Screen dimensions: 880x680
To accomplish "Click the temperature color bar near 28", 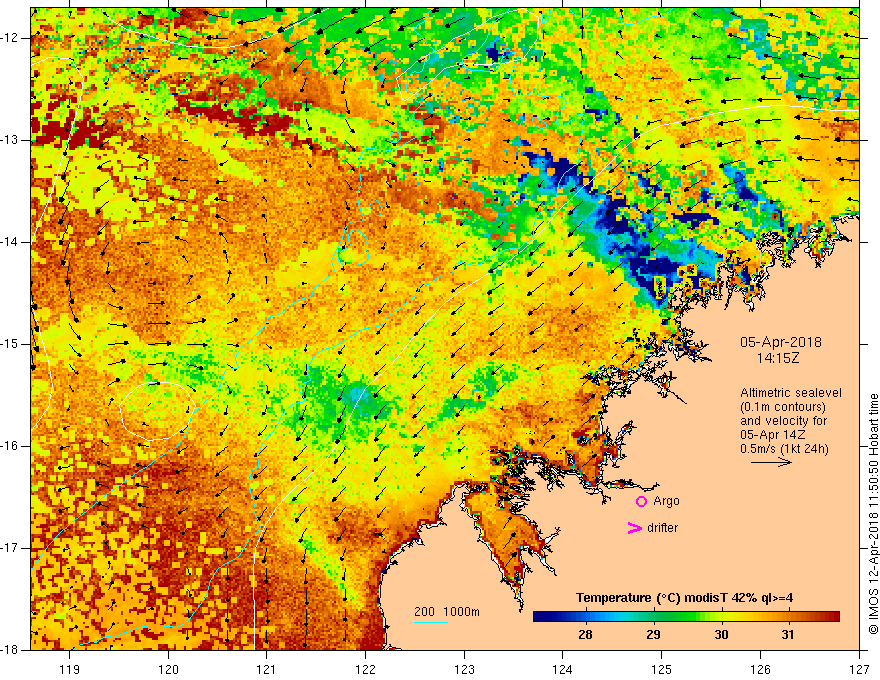I will tap(585, 617).
